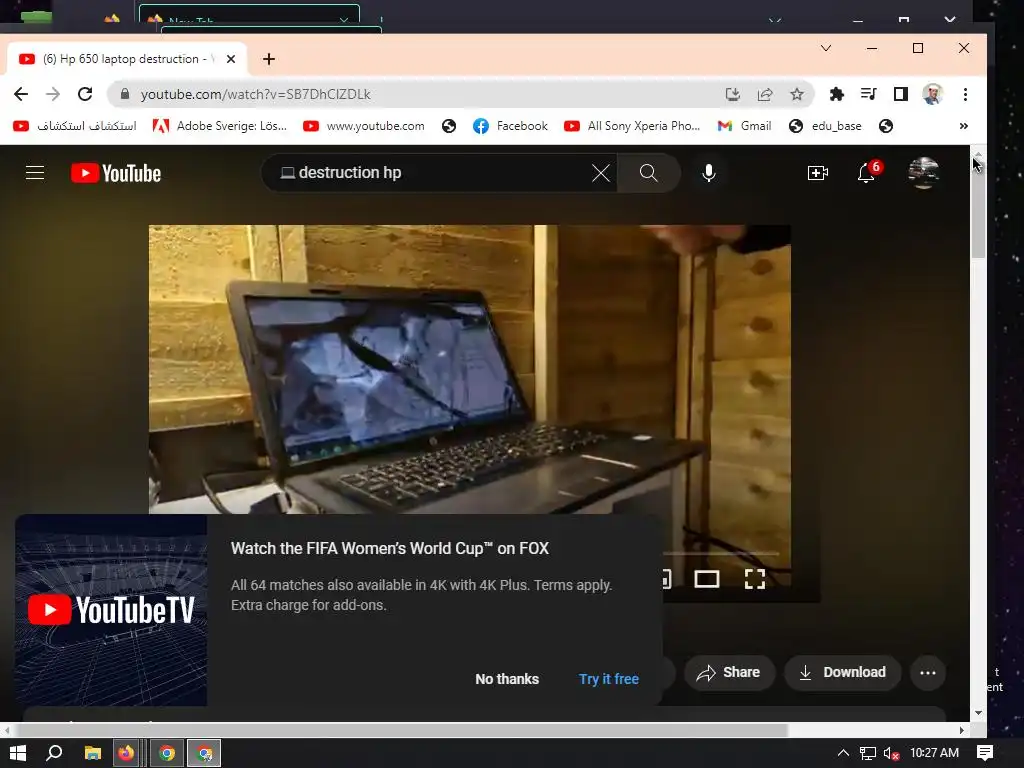Go back in browser history
This screenshot has width=1024, height=768.
pos(21,94)
